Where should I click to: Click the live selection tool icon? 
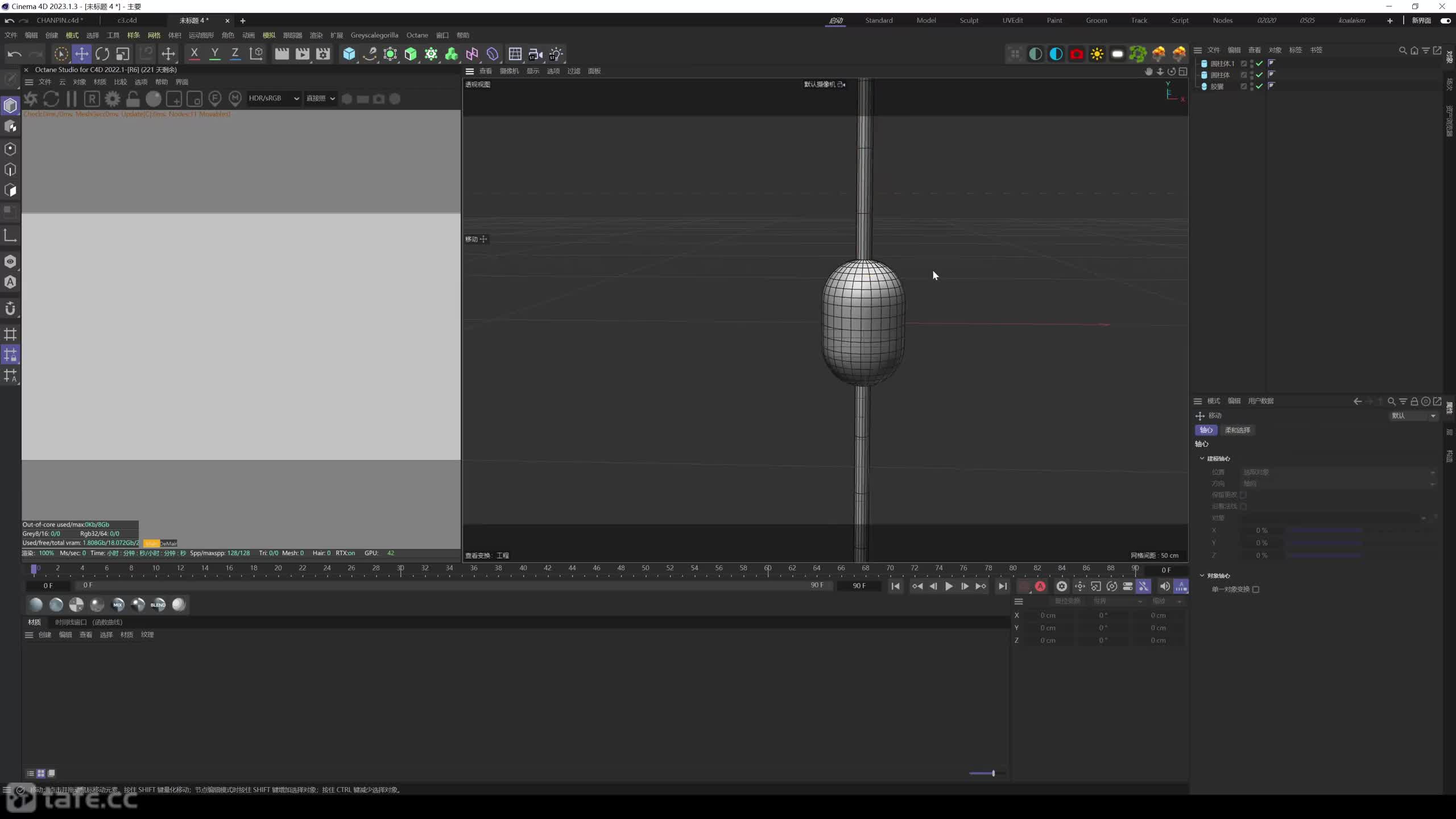(61, 54)
